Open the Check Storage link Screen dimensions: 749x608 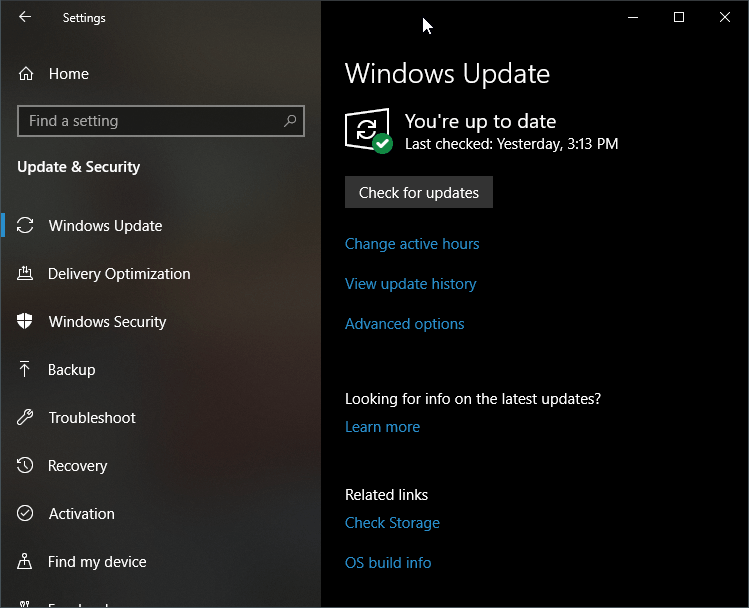[392, 523]
